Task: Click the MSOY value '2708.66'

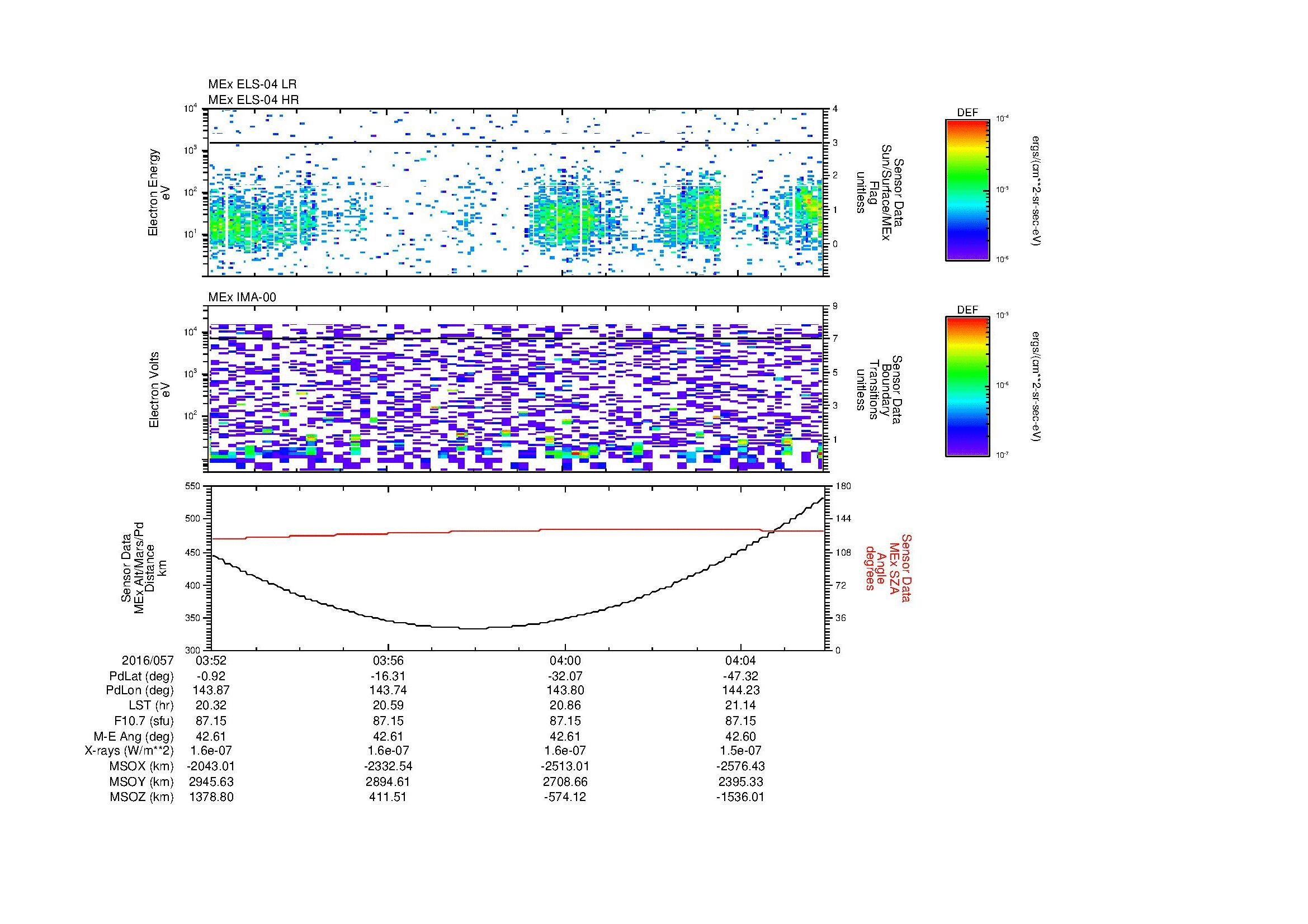Action: point(565,781)
